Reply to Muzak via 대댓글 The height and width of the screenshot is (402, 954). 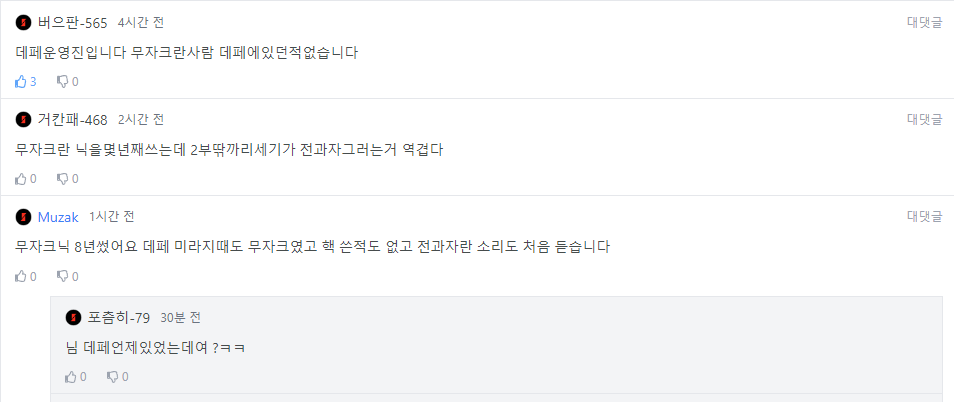point(924,217)
